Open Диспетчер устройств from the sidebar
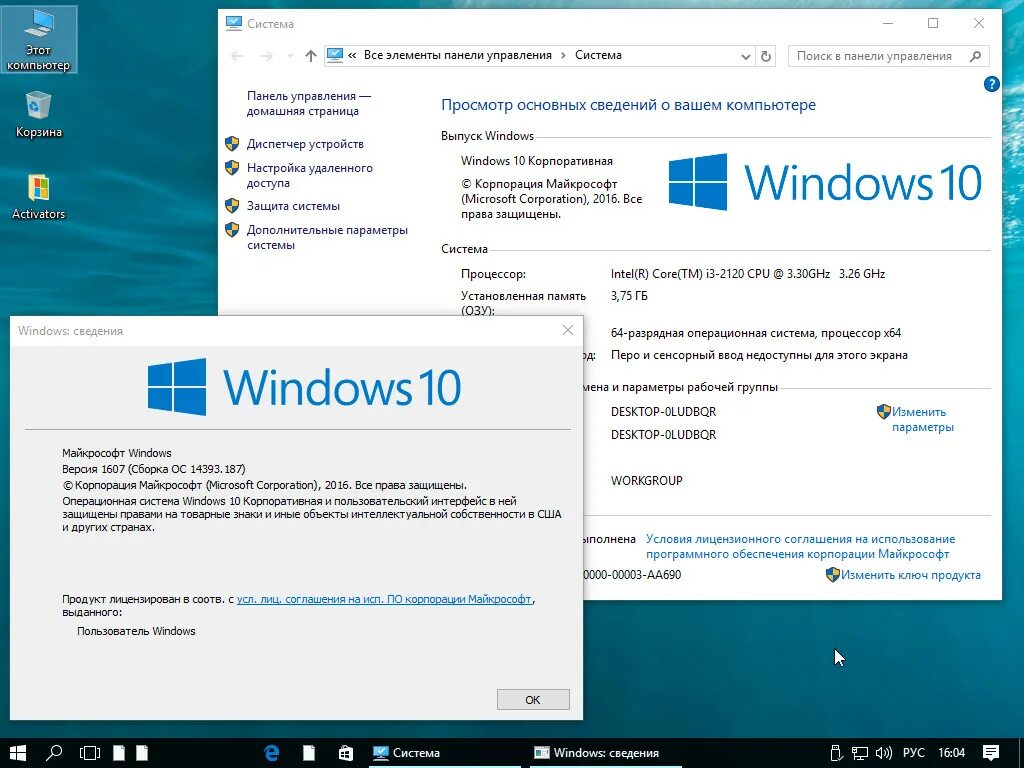Image resolution: width=1024 pixels, height=768 pixels. click(307, 143)
